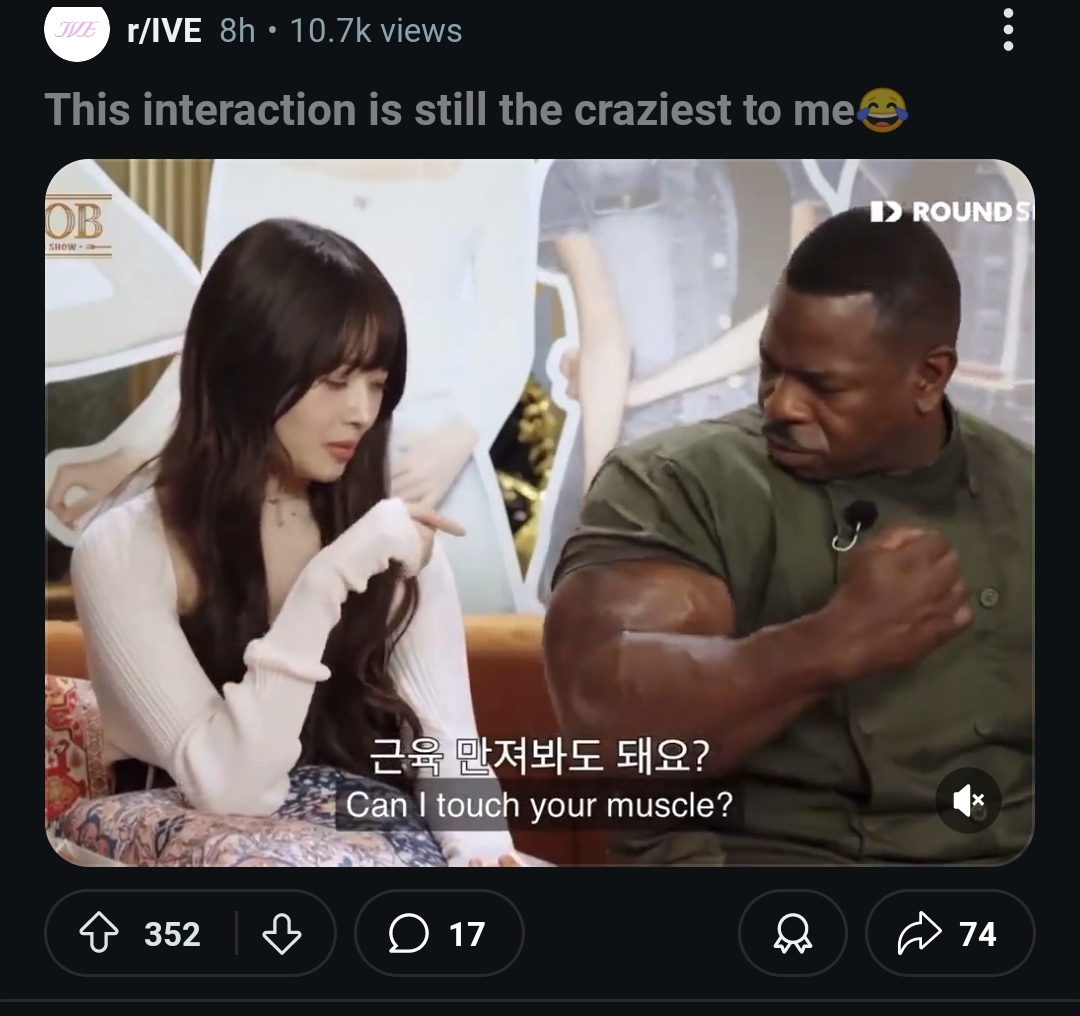1080x1016 pixels.
Task: Open the r/IVE community link
Action: coord(164,31)
